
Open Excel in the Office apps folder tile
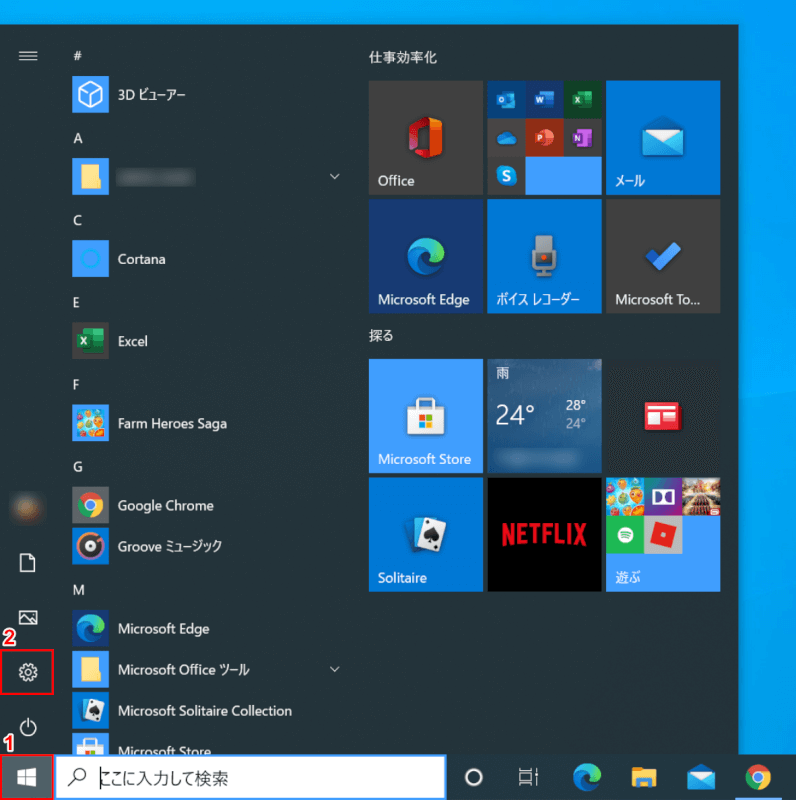(582, 99)
